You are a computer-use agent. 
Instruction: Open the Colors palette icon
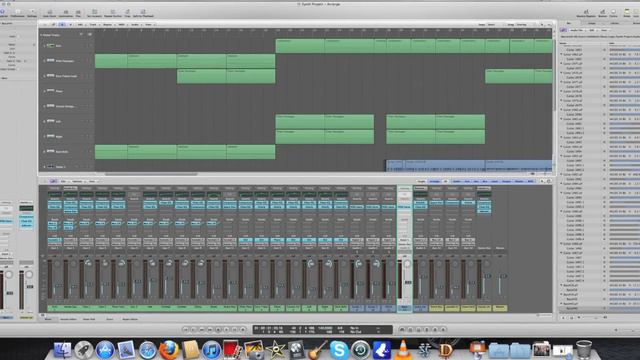613,13
